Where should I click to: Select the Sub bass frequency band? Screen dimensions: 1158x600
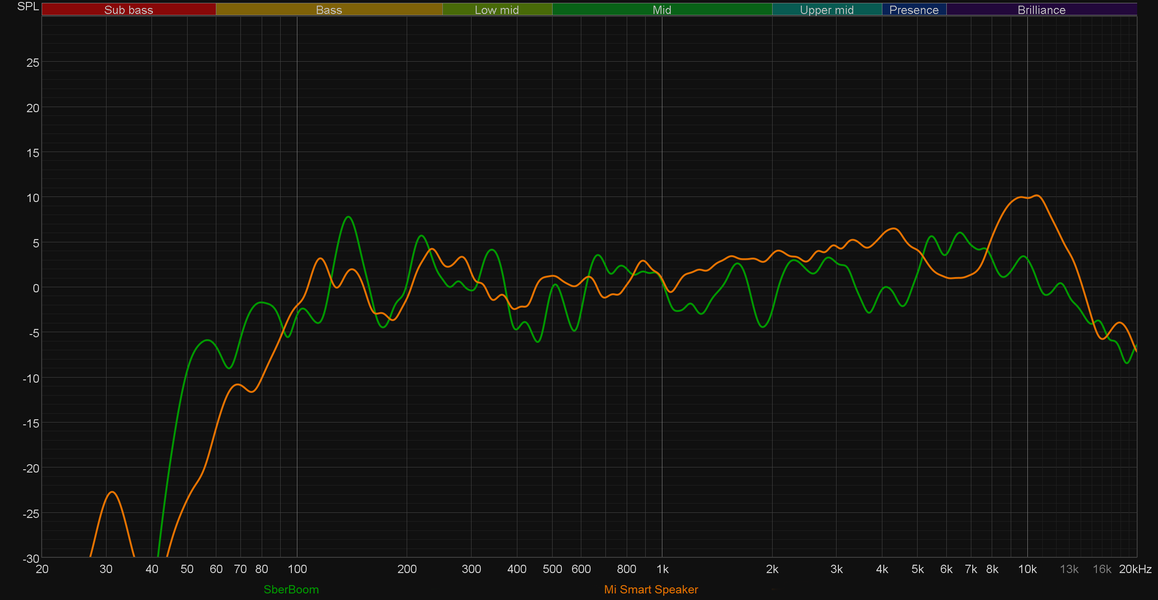(129, 10)
